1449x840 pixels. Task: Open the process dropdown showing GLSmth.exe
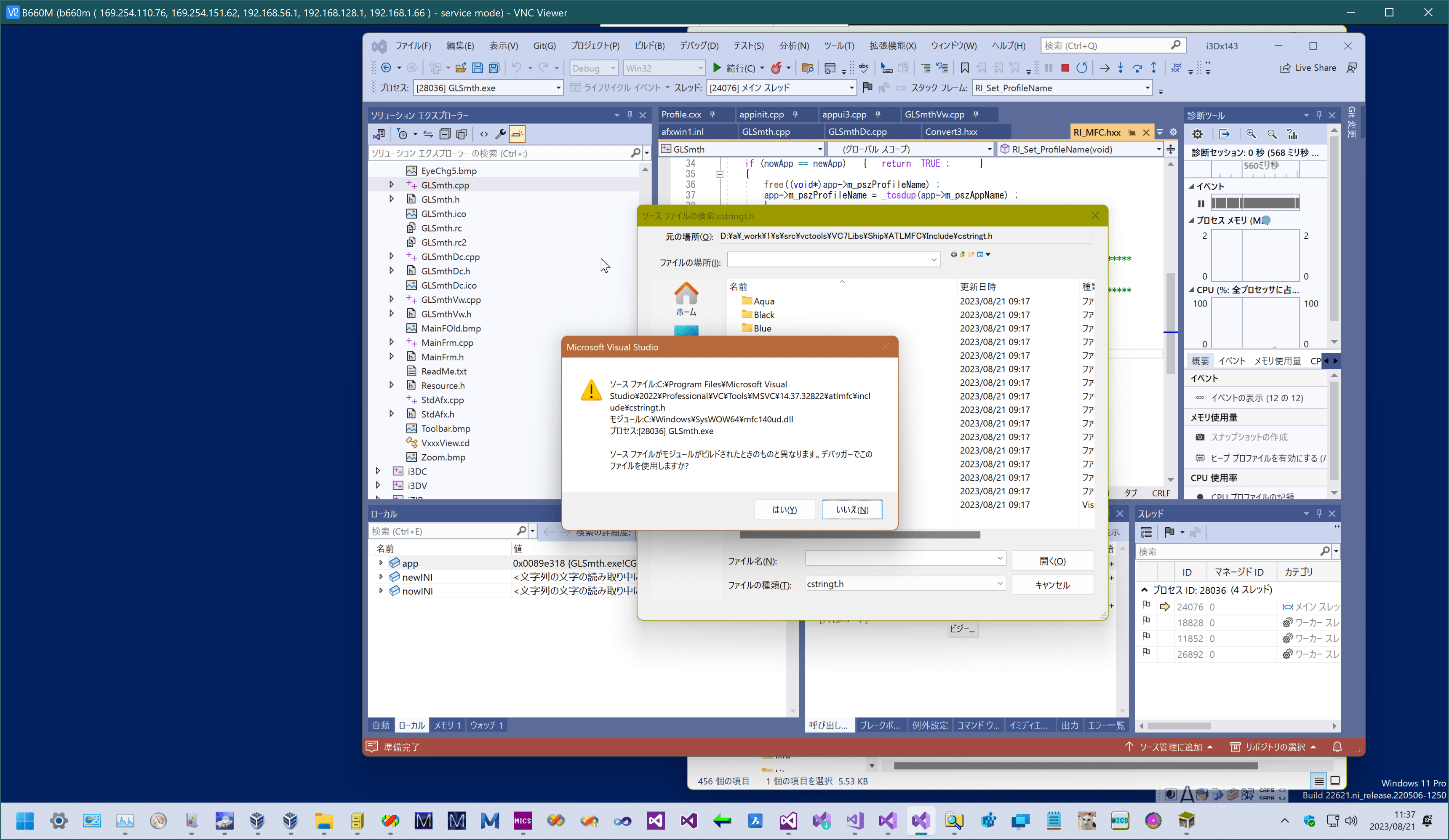click(x=558, y=88)
